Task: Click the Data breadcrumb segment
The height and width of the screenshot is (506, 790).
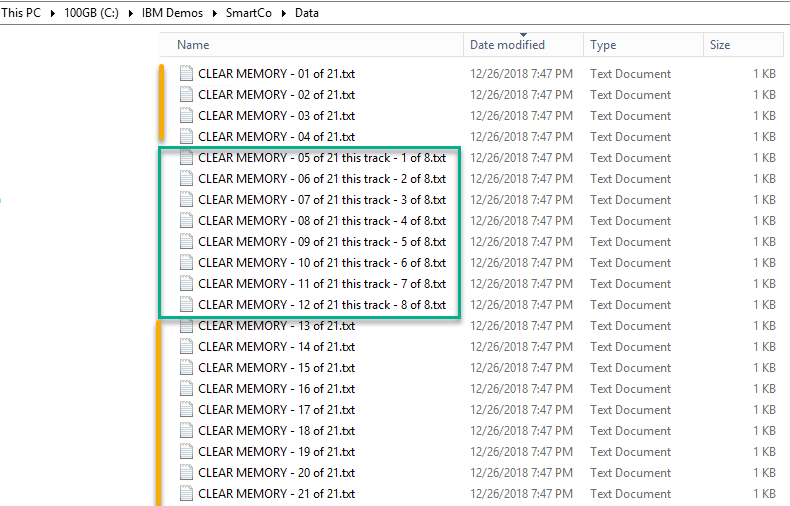Action: (x=307, y=13)
